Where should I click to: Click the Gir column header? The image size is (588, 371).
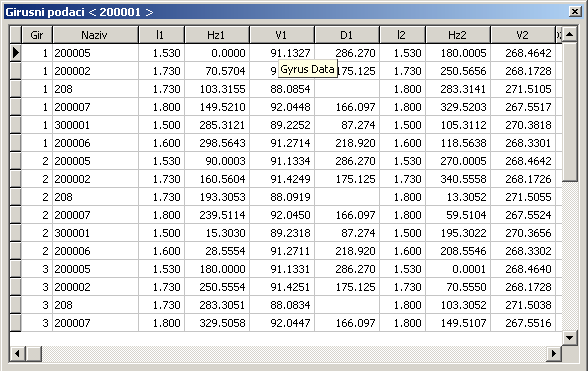pos(37,35)
